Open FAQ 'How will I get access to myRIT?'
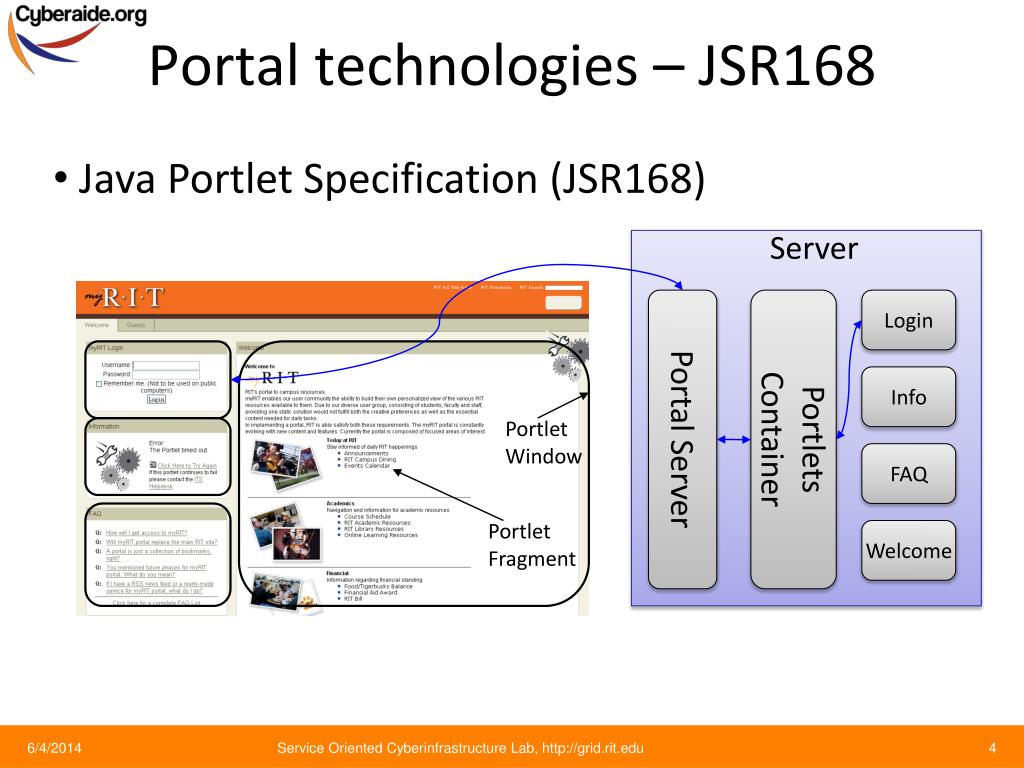 point(146,533)
